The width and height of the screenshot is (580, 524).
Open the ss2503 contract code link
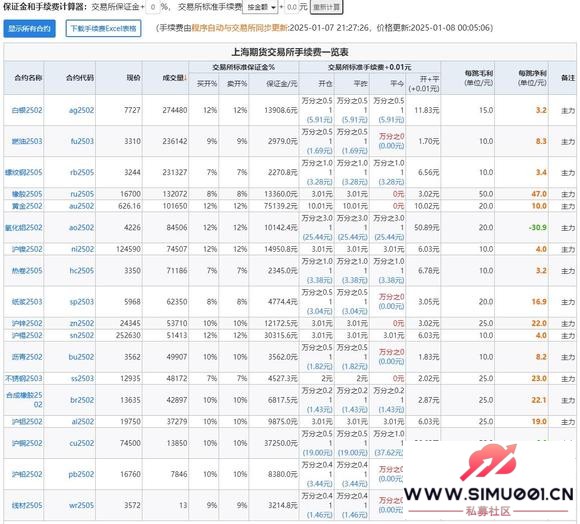pyautogui.click(x=82, y=378)
